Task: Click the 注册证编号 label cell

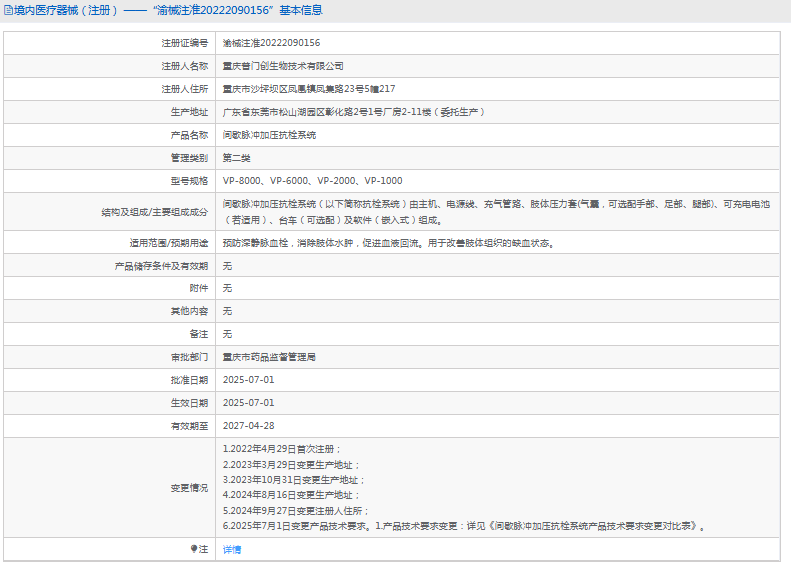Action: 185,43
